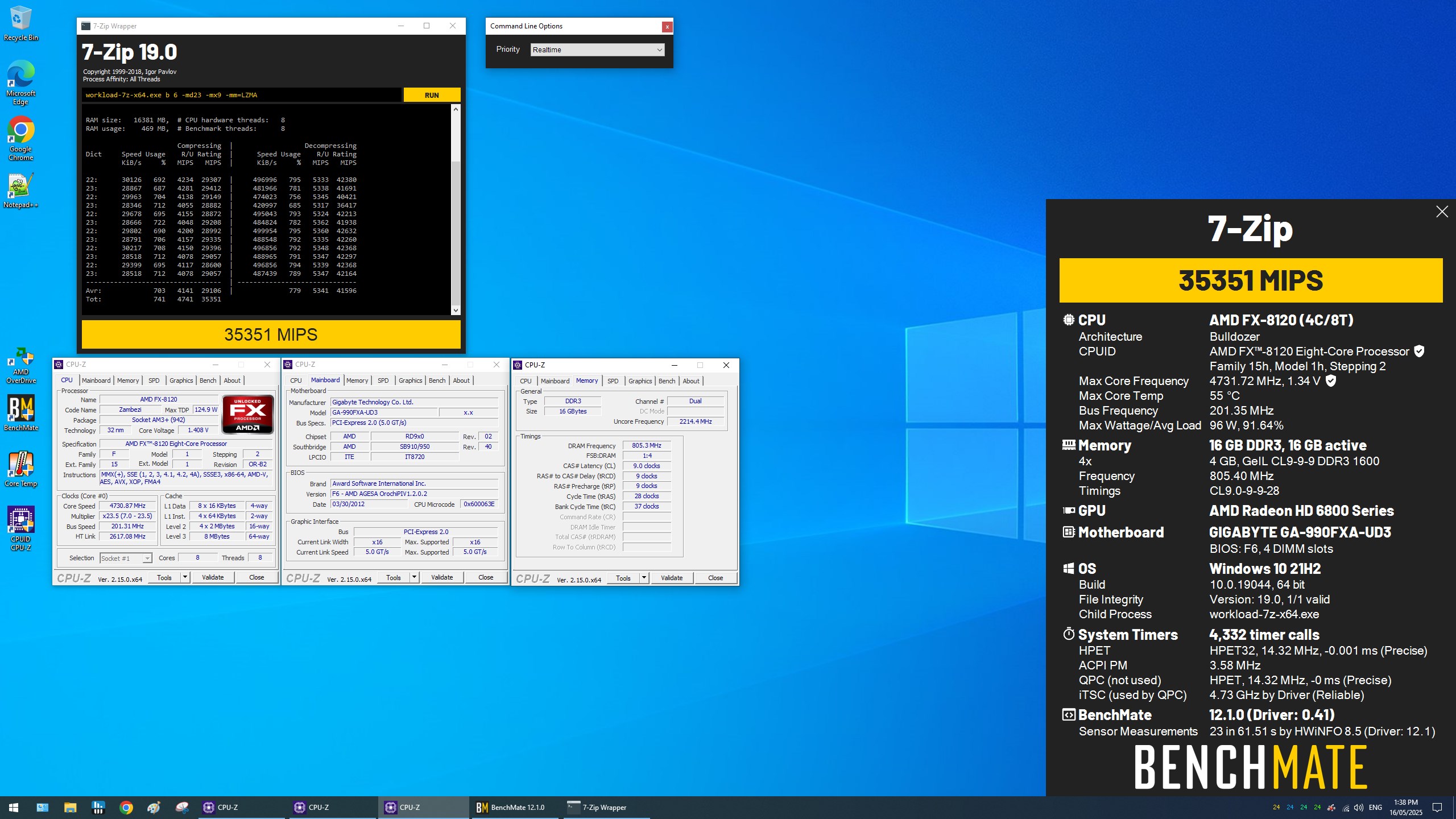Click the volume icon in the system tray
1456x819 pixels.
point(1359,808)
